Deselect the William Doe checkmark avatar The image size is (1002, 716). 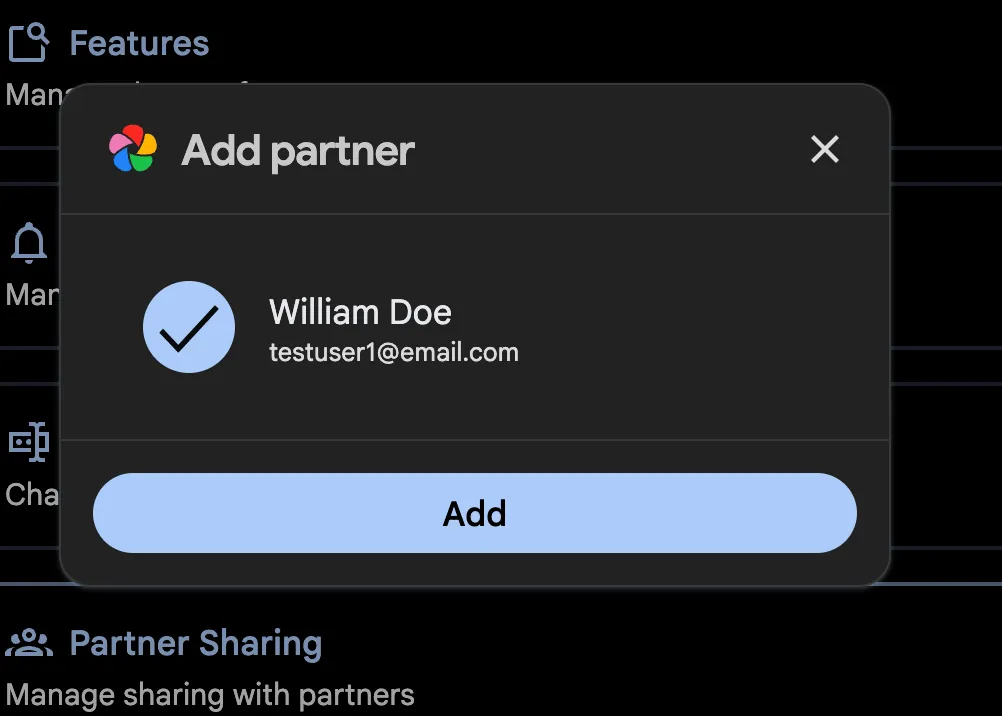click(189, 327)
